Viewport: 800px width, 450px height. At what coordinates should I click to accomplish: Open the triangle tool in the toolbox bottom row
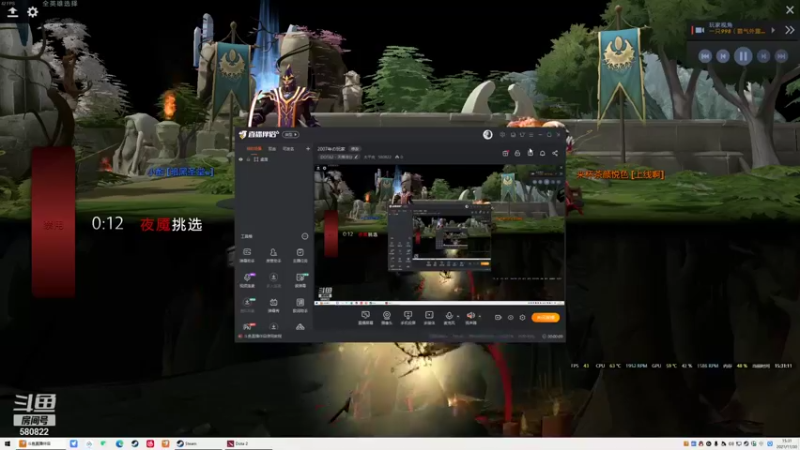point(300,327)
